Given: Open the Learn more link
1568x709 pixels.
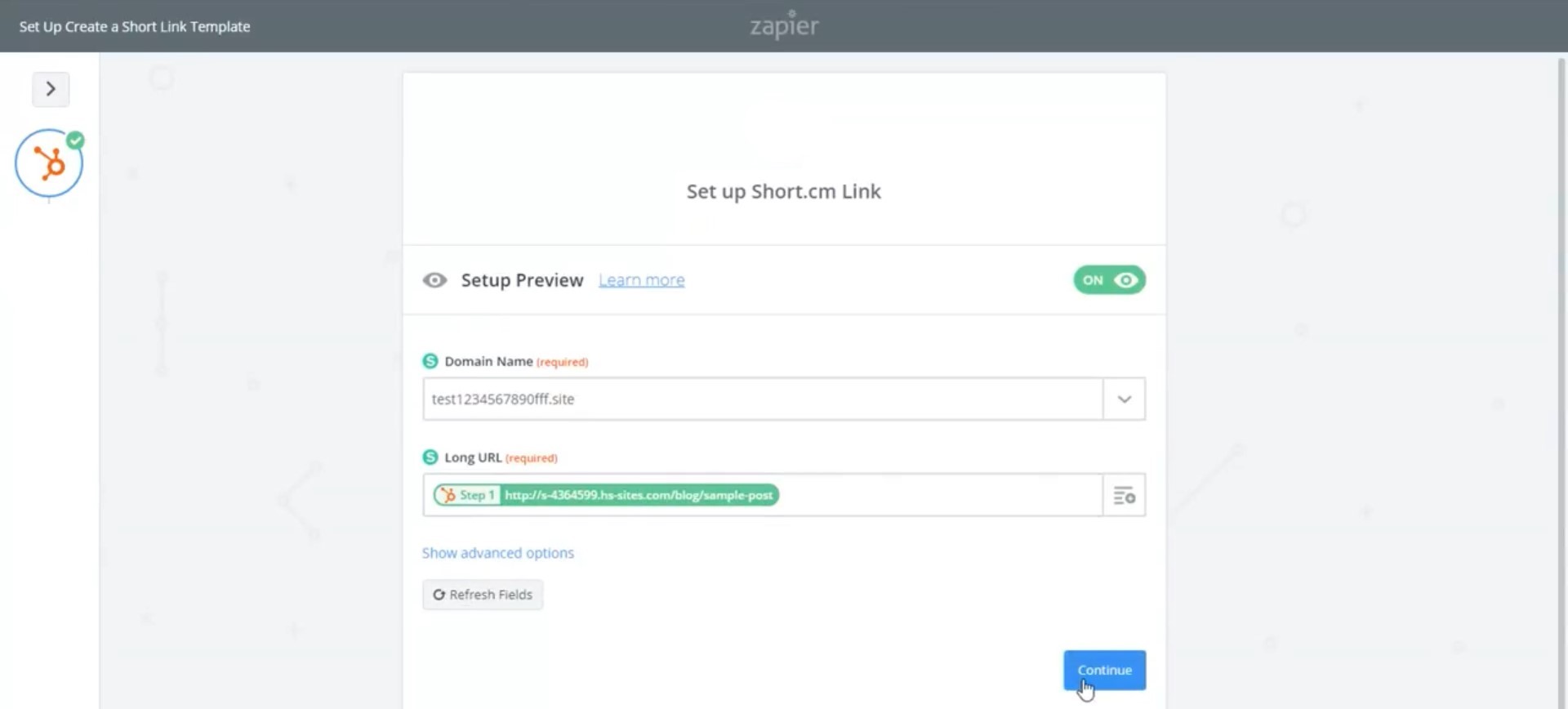Looking at the screenshot, I should tap(641, 280).
